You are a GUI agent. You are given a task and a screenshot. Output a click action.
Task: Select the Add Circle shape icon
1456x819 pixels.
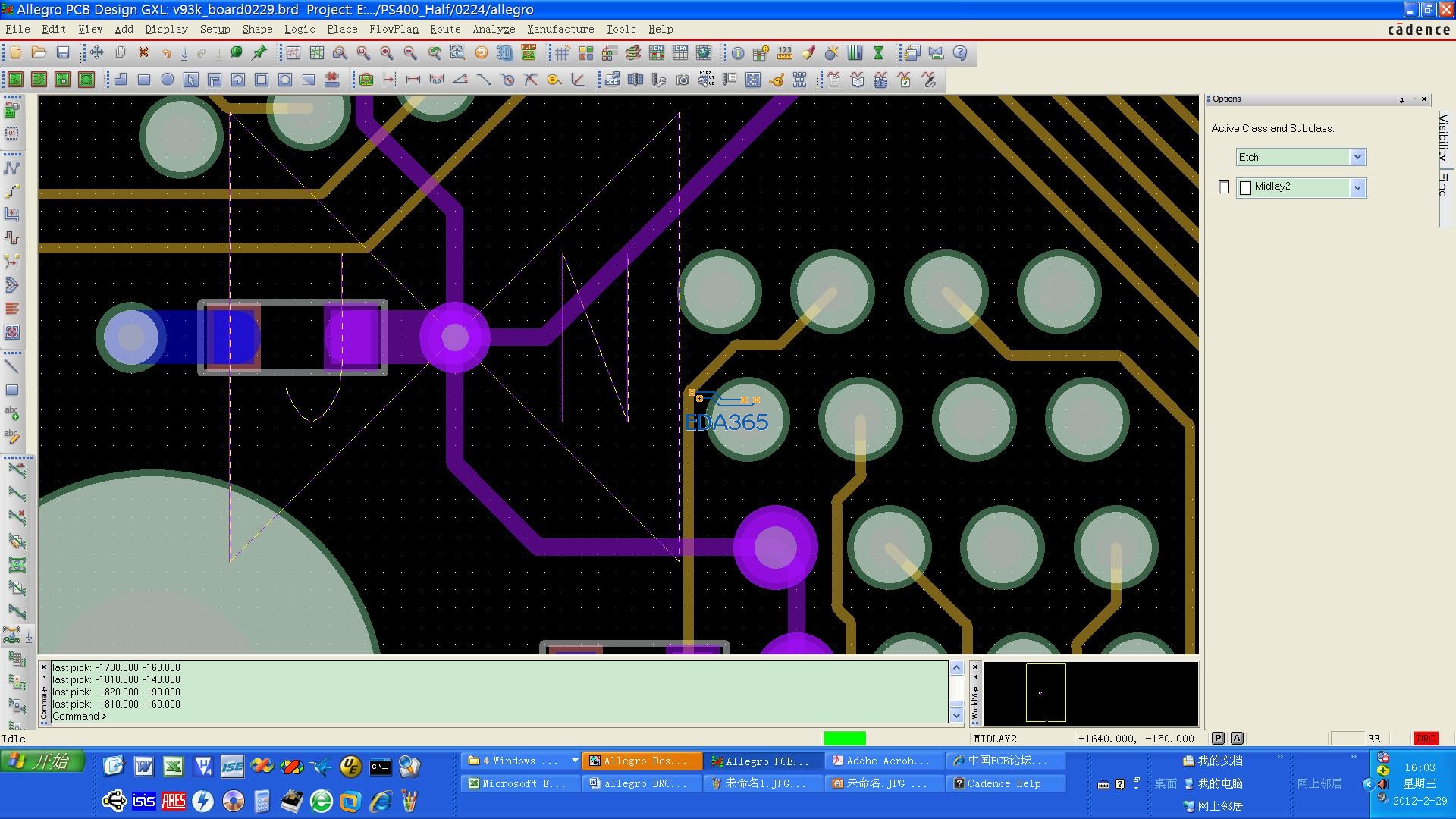pyautogui.click(x=168, y=80)
